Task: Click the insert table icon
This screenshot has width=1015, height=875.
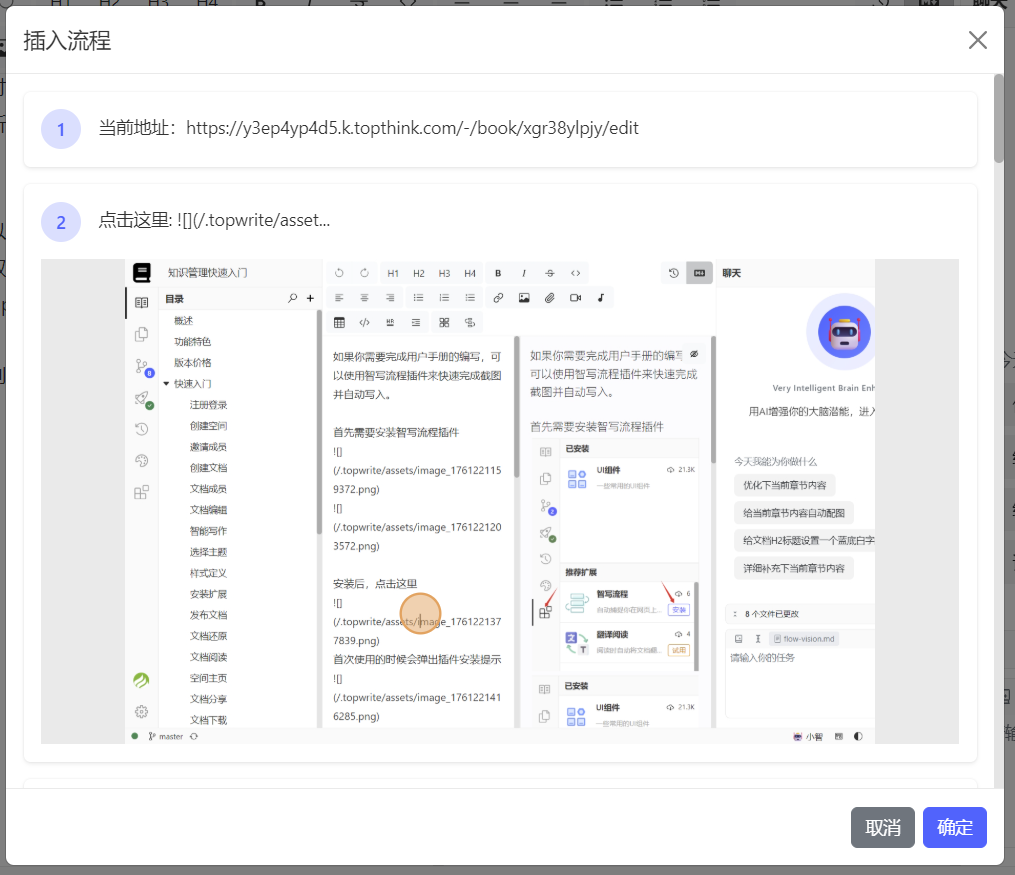Action: point(339,323)
